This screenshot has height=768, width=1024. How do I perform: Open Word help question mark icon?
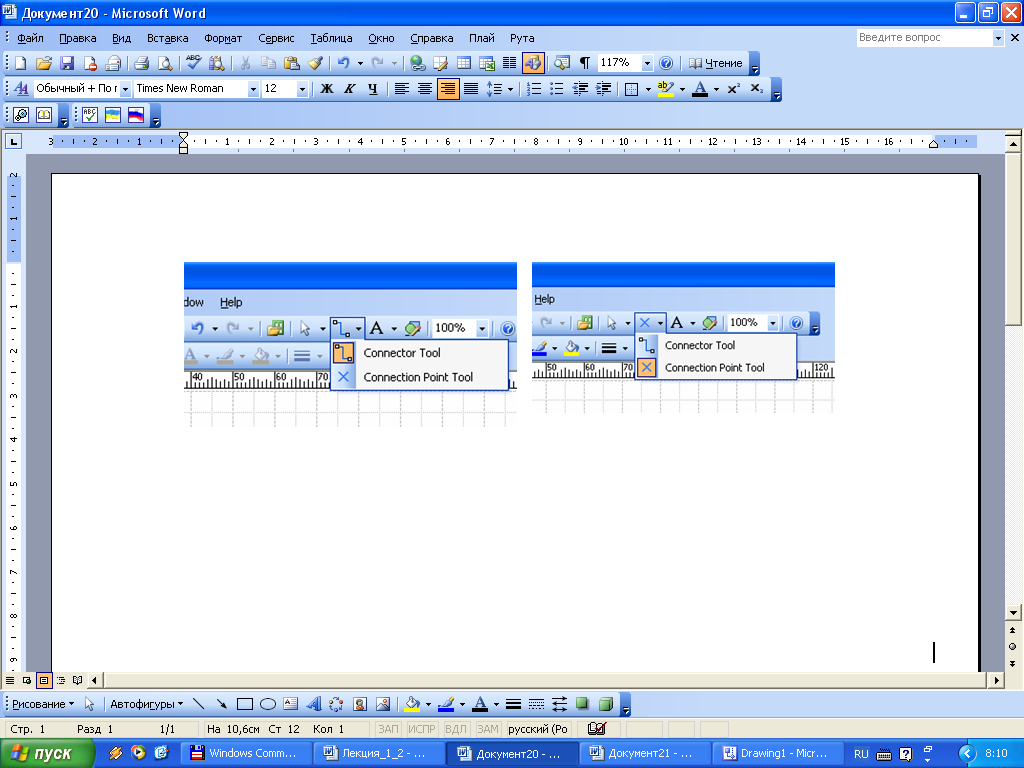coord(665,63)
